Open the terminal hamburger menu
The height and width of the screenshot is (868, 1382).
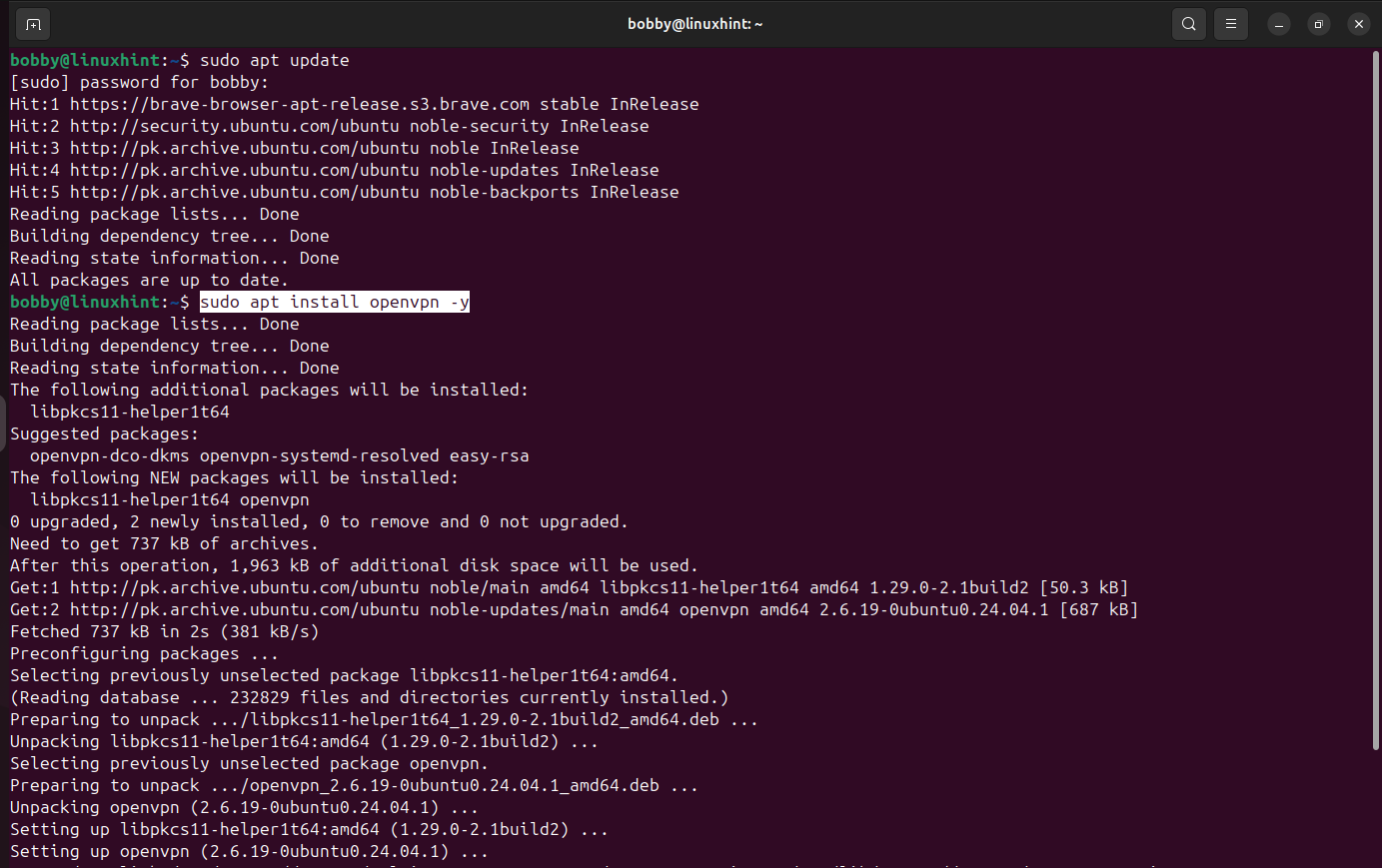click(1231, 24)
